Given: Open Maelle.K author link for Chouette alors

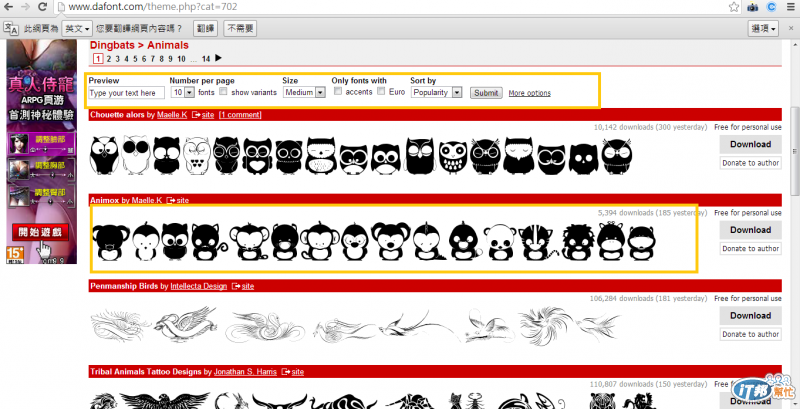Looking at the screenshot, I should (x=172, y=115).
